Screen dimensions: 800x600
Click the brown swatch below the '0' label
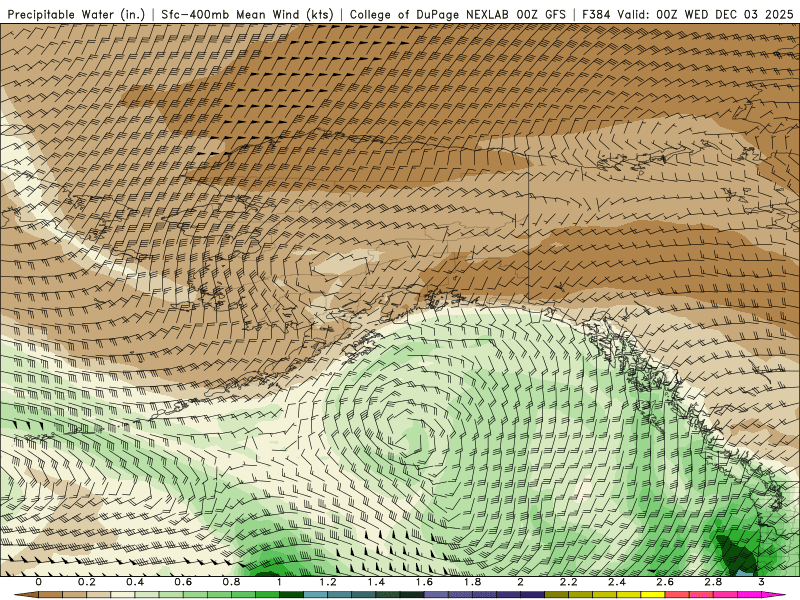(x=51, y=595)
